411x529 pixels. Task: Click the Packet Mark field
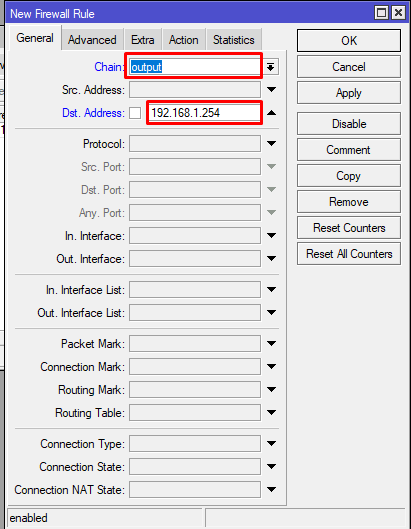coord(195,343)
